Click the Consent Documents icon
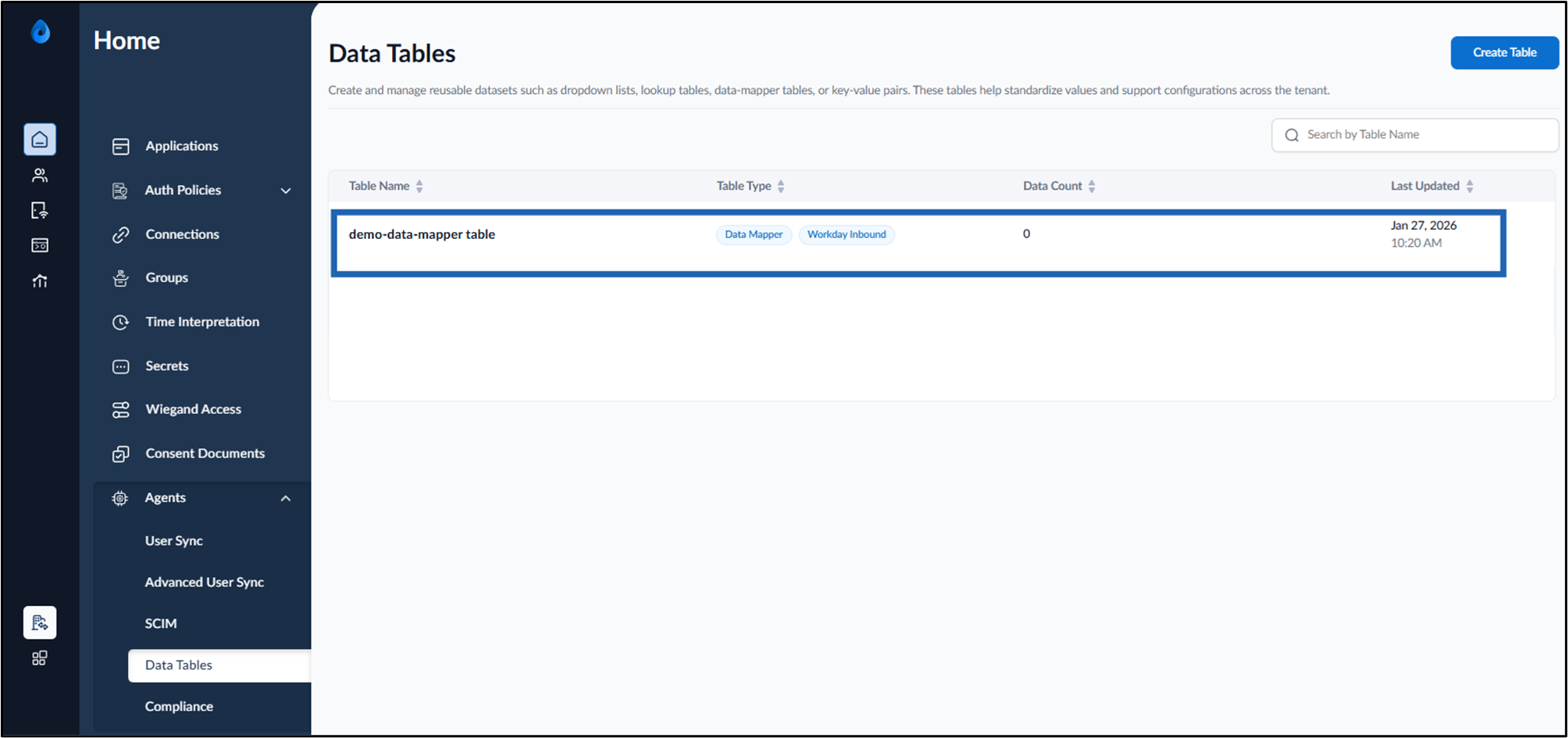 point(121,454)
